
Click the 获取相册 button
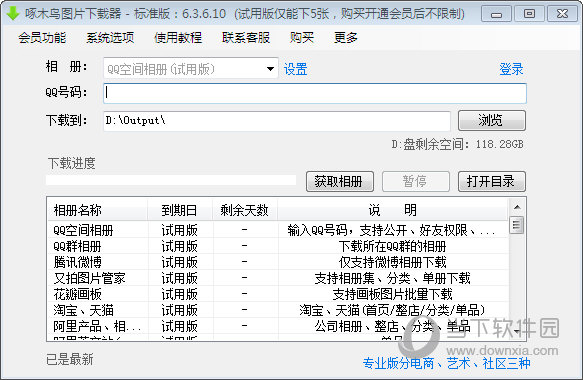point(339,181)
